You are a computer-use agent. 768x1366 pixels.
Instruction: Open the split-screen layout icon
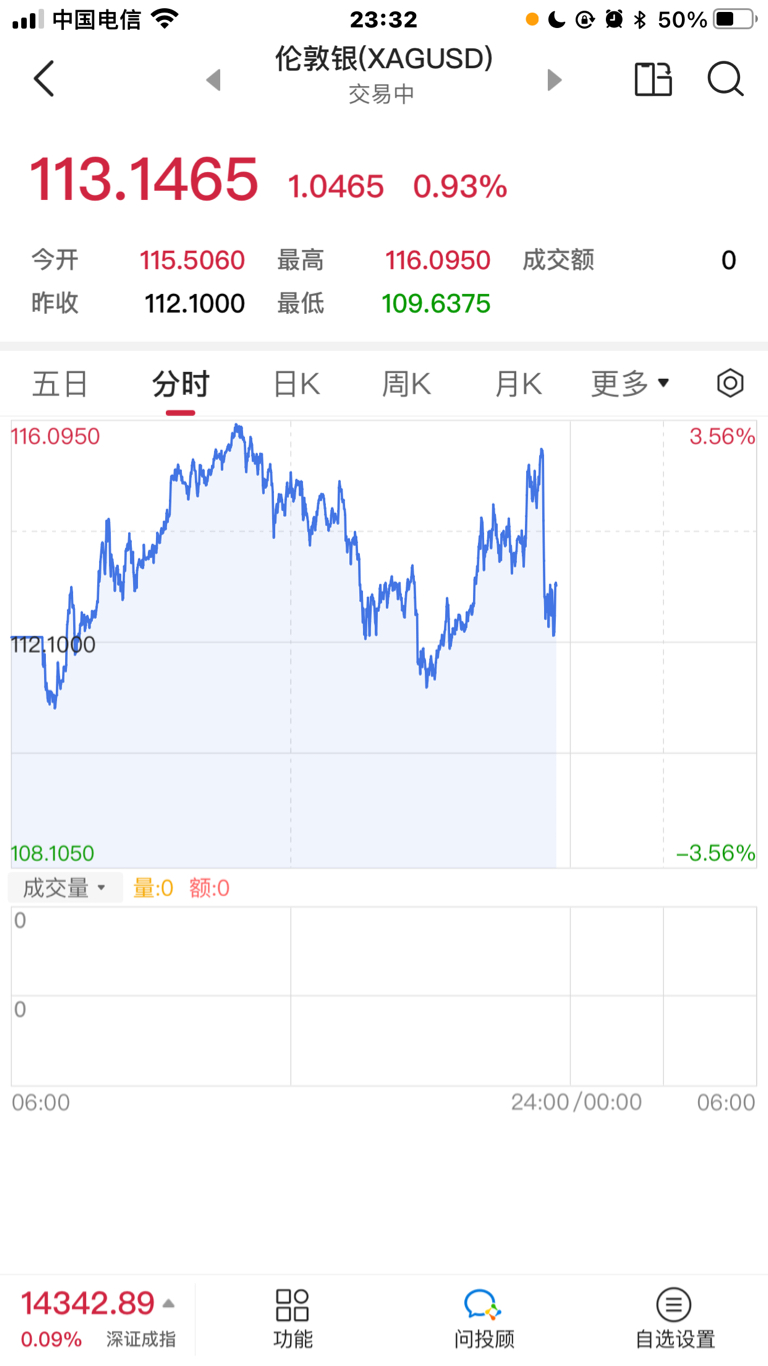coord(653,79)
